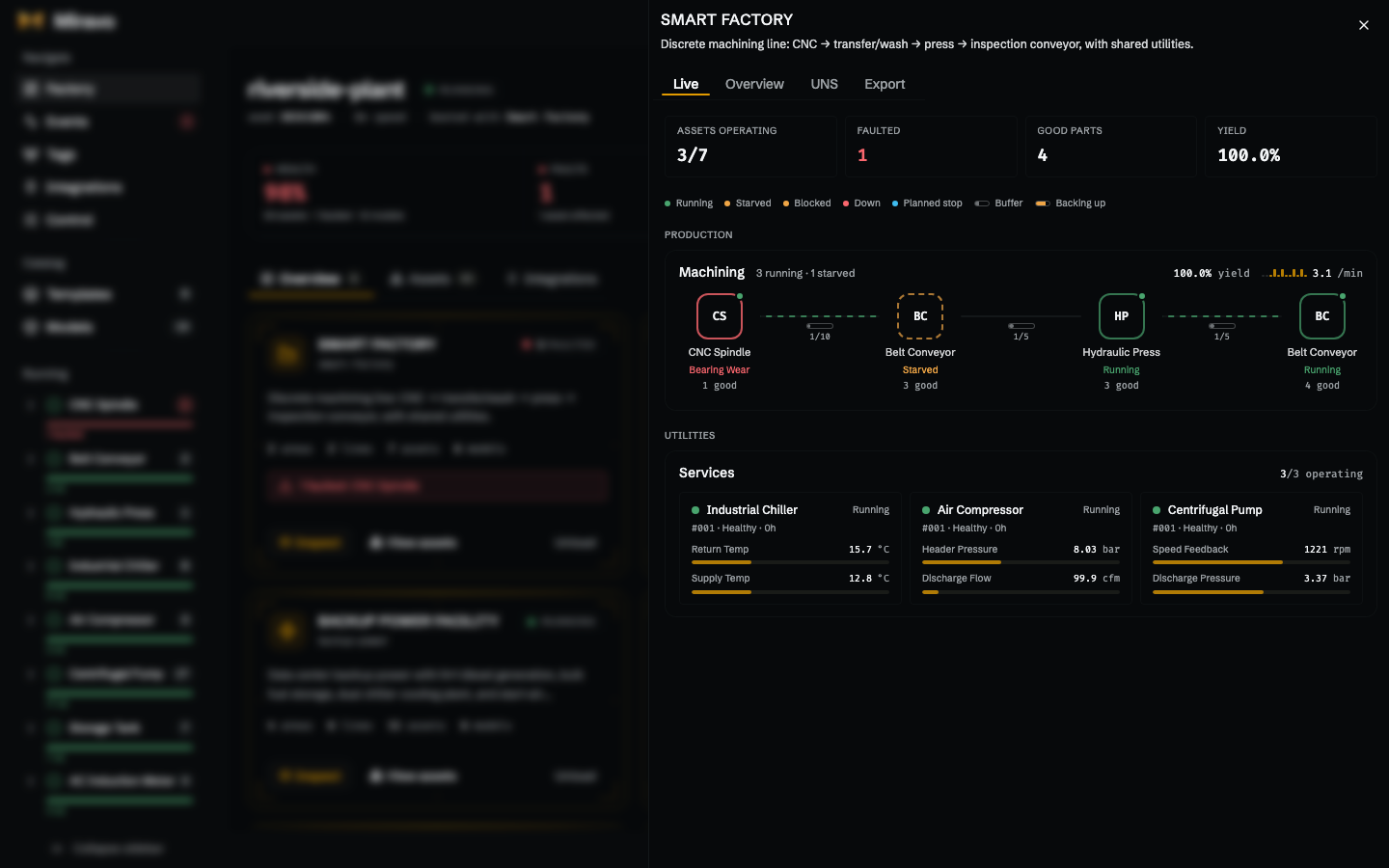Viewport: 1389px width, 868px height.
Task: Click the Industrial Chiller card title
Action: 752,510
